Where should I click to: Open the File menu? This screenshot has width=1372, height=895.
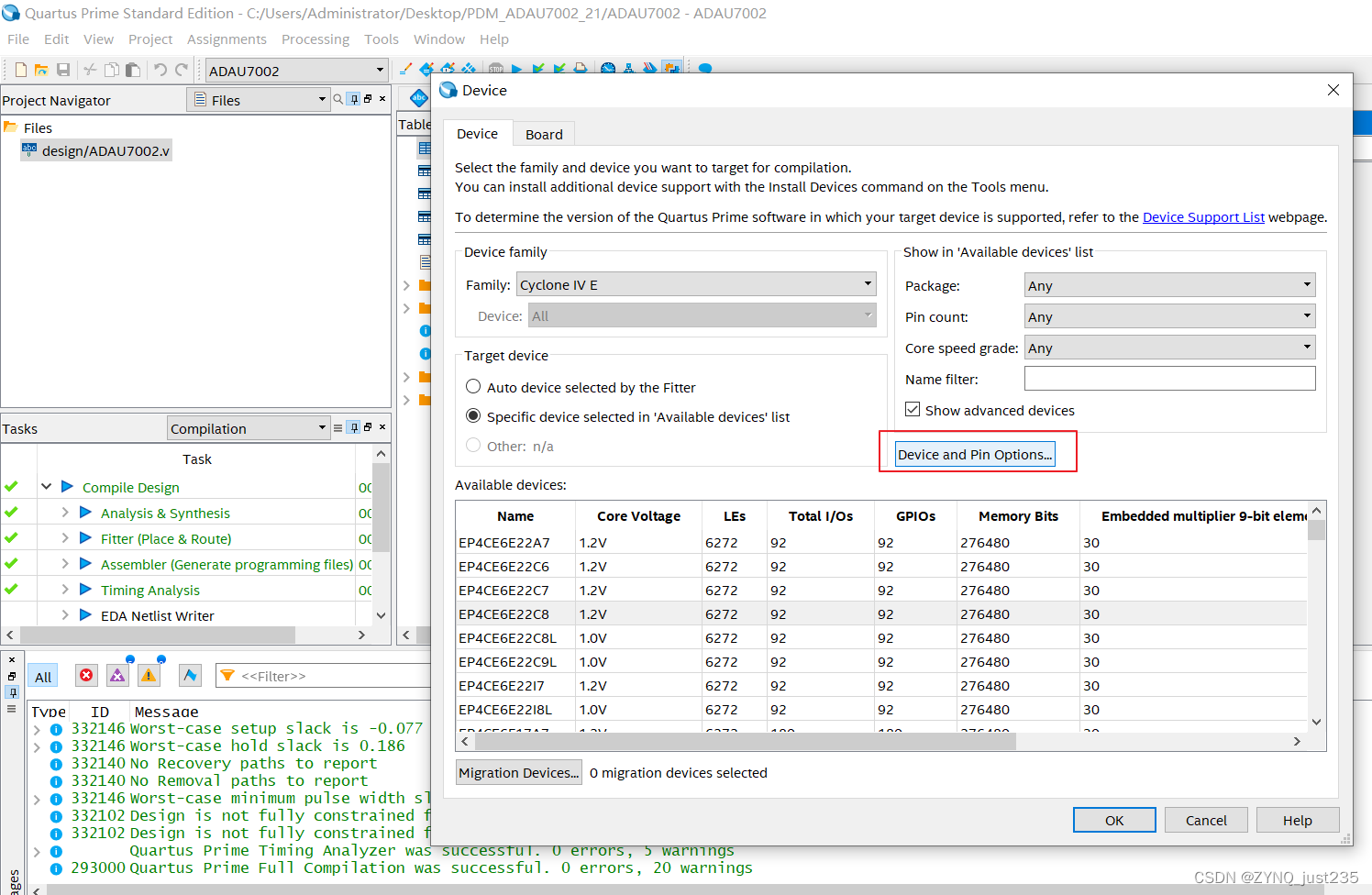[x=18, y=39]
